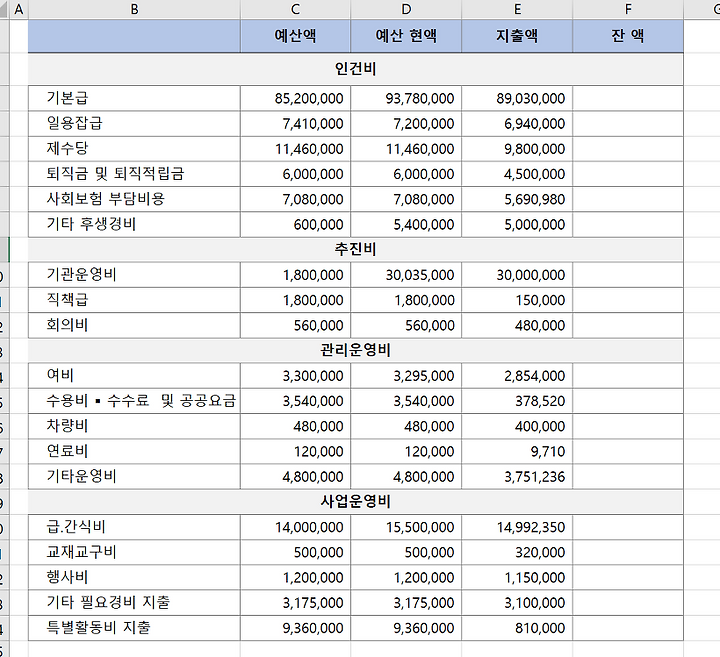Select the cell with value 2,854,000
This screenshot has width=720, height=657.
pos(518,376)
